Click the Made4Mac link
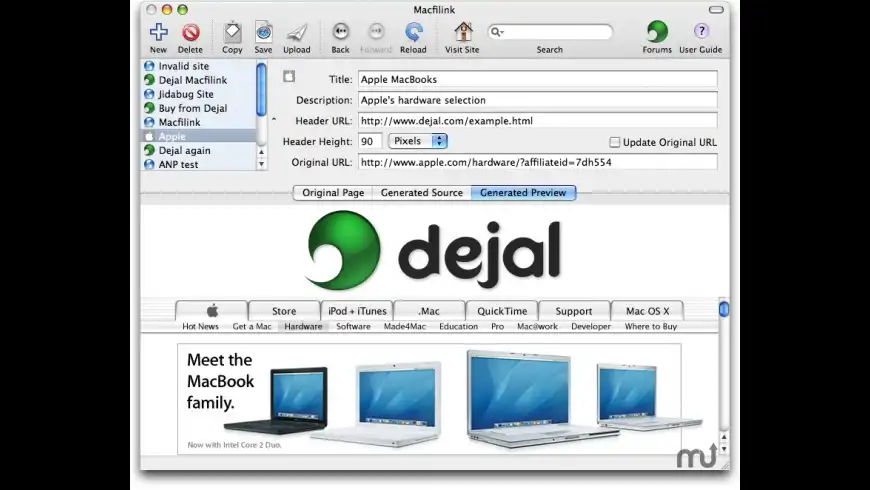 coord(404,326)
